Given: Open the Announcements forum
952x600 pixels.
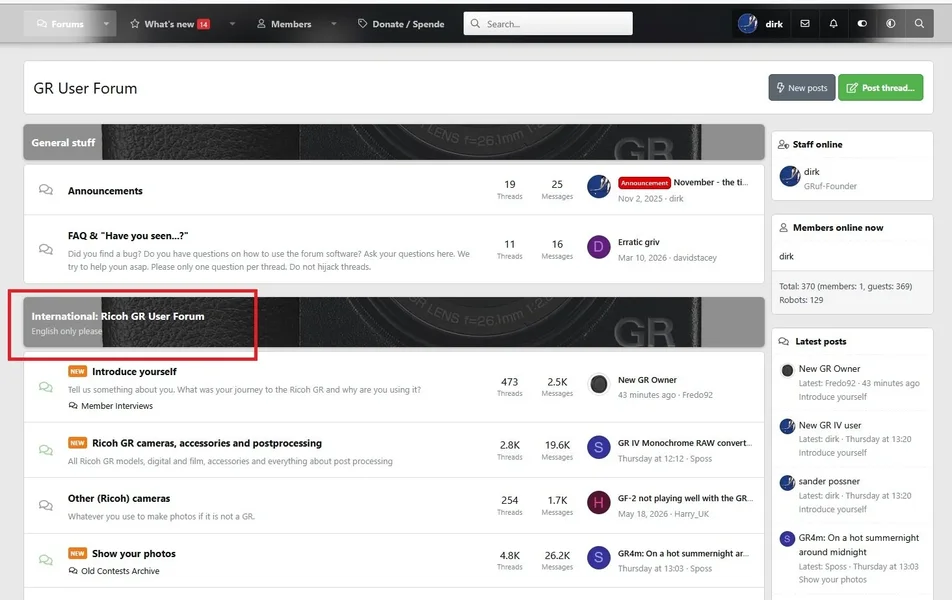Looking at the screenshot, I should pyautogui.click(x=105, y=191).
